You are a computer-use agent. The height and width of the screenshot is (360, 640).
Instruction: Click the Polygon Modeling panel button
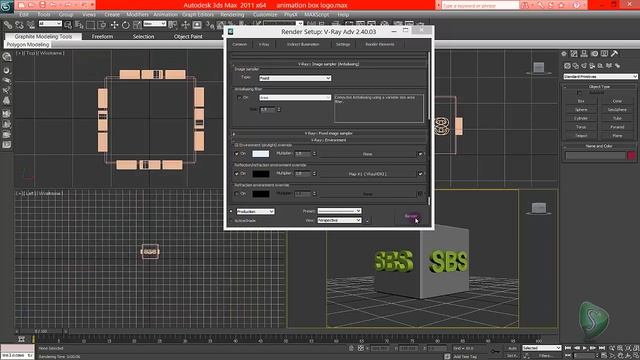click(x=27, y=44)
